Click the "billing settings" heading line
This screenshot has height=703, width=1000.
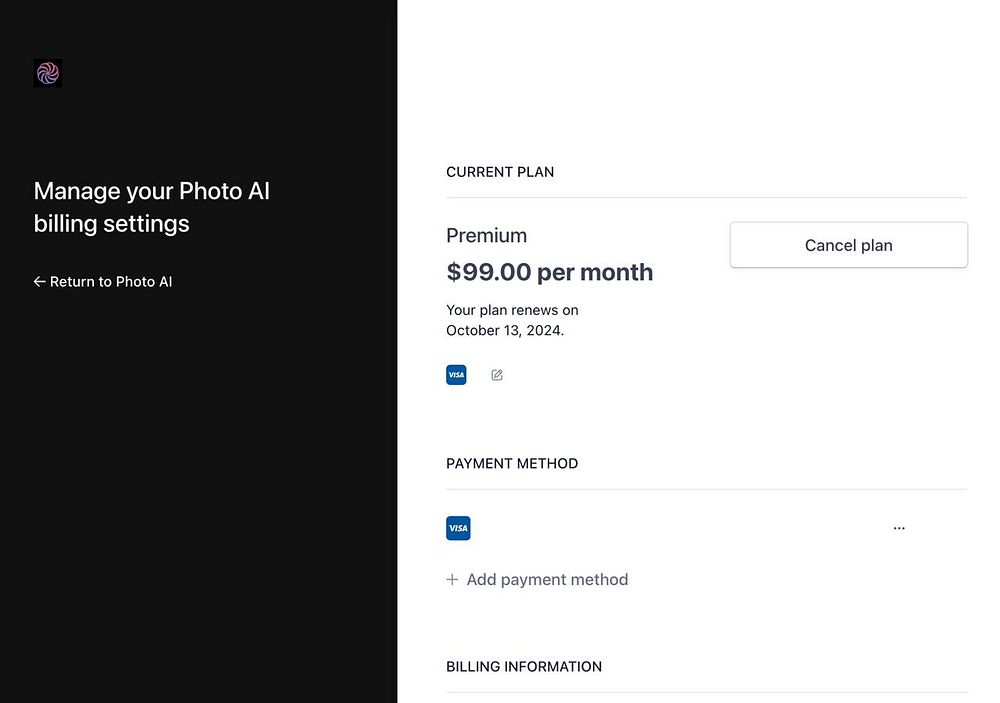point(111,223)
